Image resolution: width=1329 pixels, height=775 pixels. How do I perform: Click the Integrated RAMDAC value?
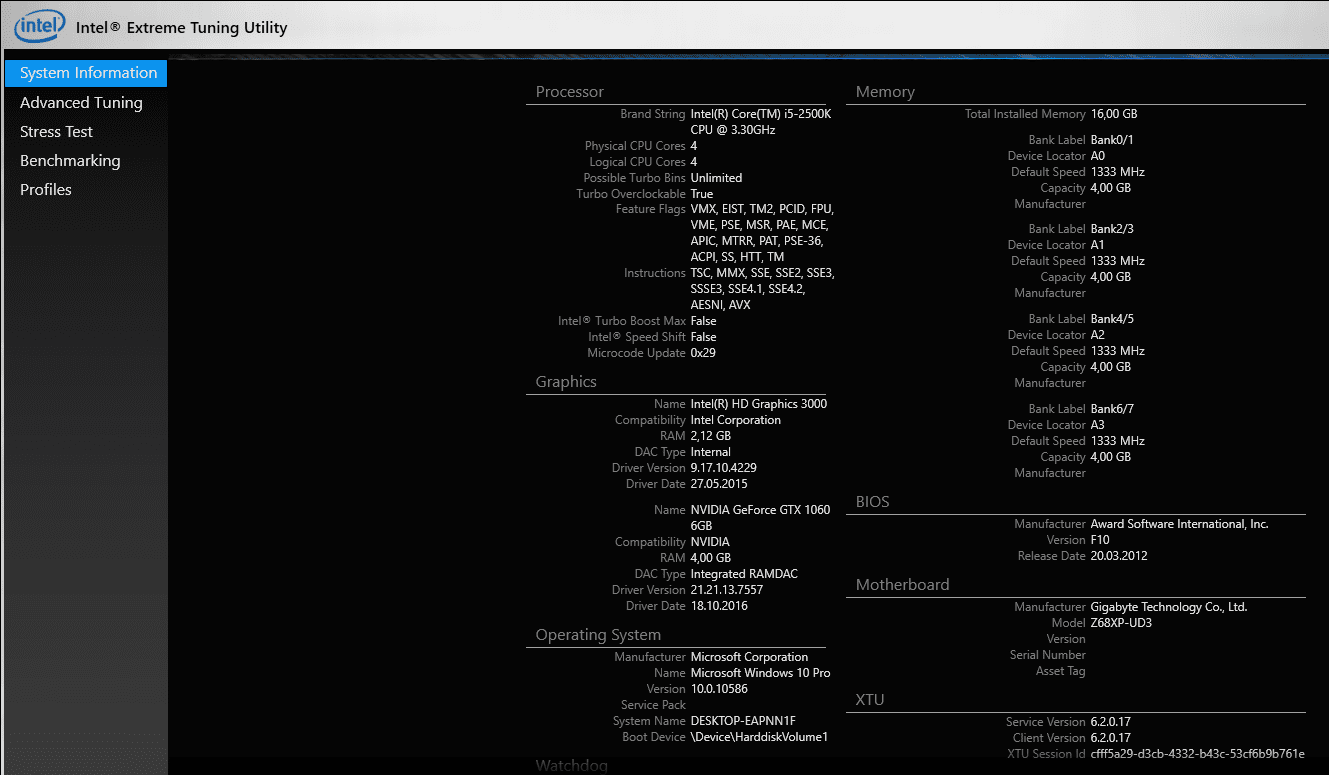744,574
